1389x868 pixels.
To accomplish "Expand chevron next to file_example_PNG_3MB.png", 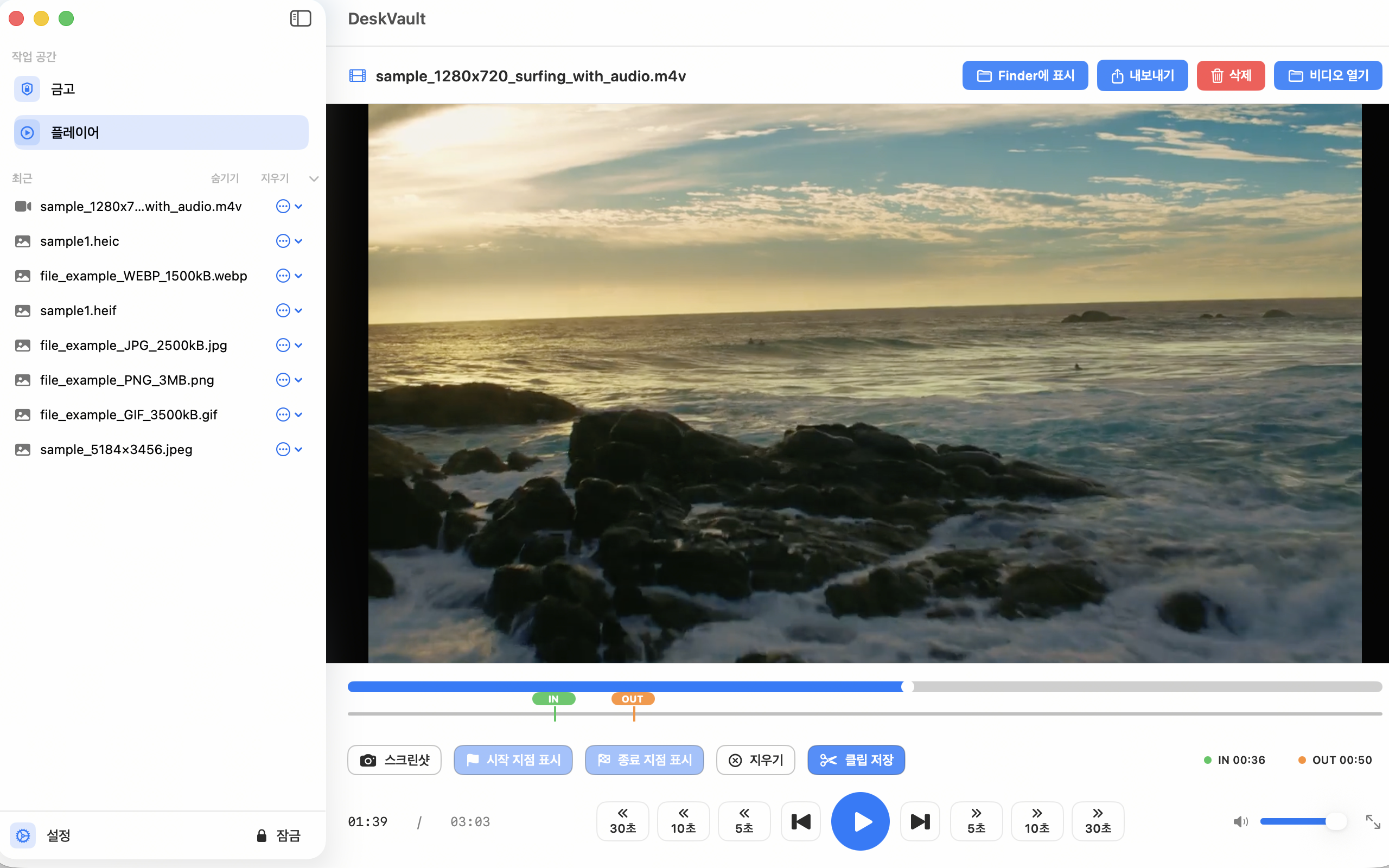I will tap(298, 380).
